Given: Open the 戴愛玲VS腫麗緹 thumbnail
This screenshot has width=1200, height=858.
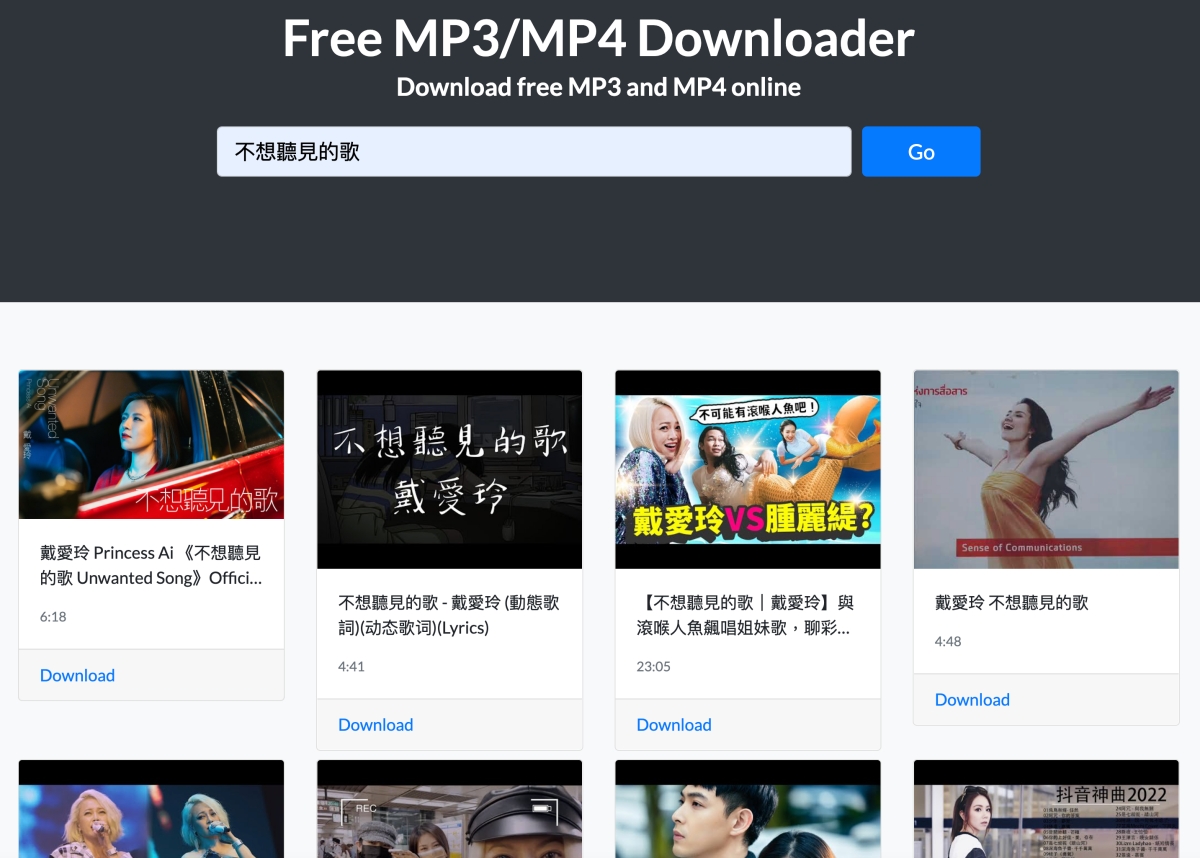Looking at the screenshot, I should tap(748, 470).
